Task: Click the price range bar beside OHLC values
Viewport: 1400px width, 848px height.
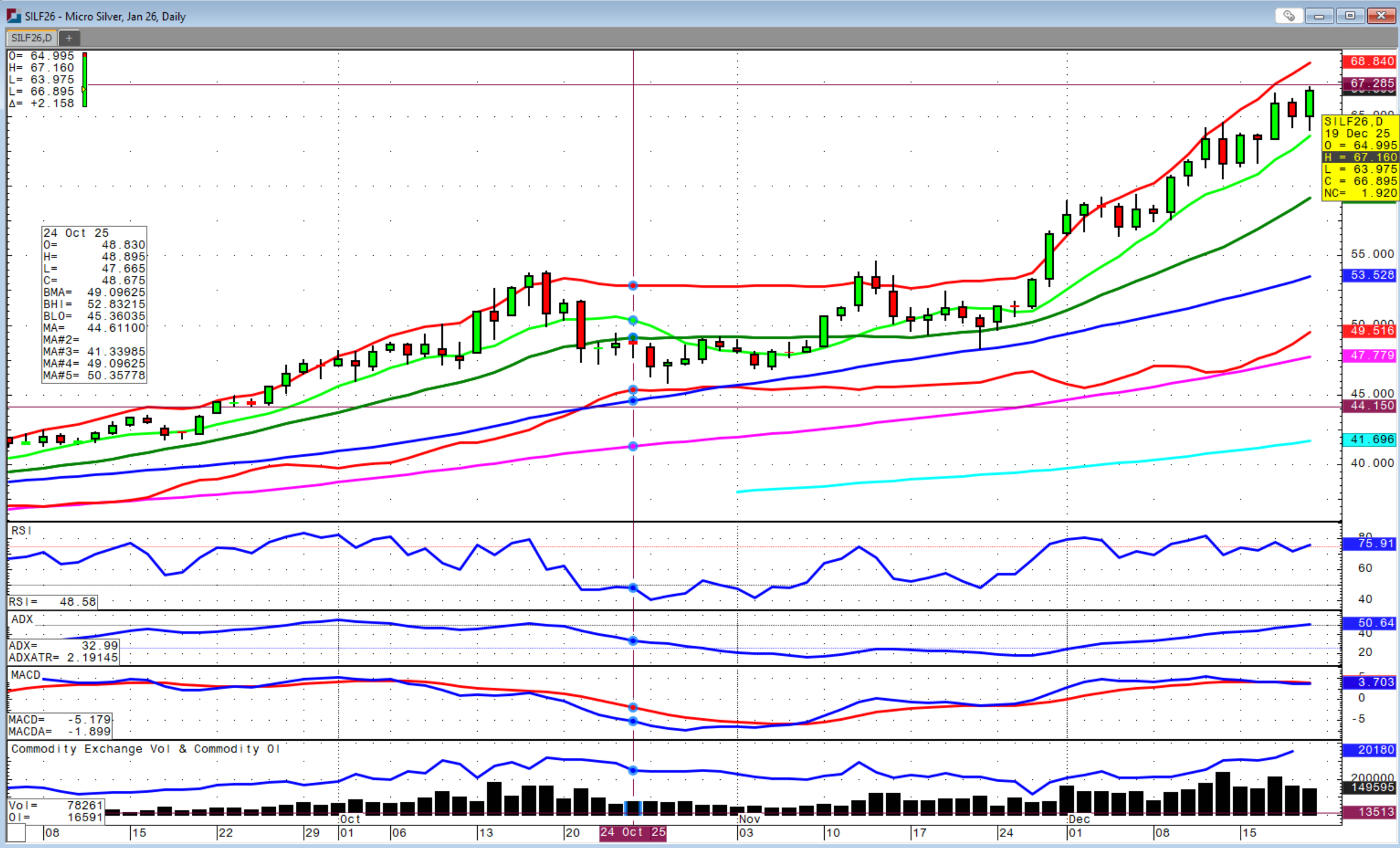Action: tap(85, 80)
